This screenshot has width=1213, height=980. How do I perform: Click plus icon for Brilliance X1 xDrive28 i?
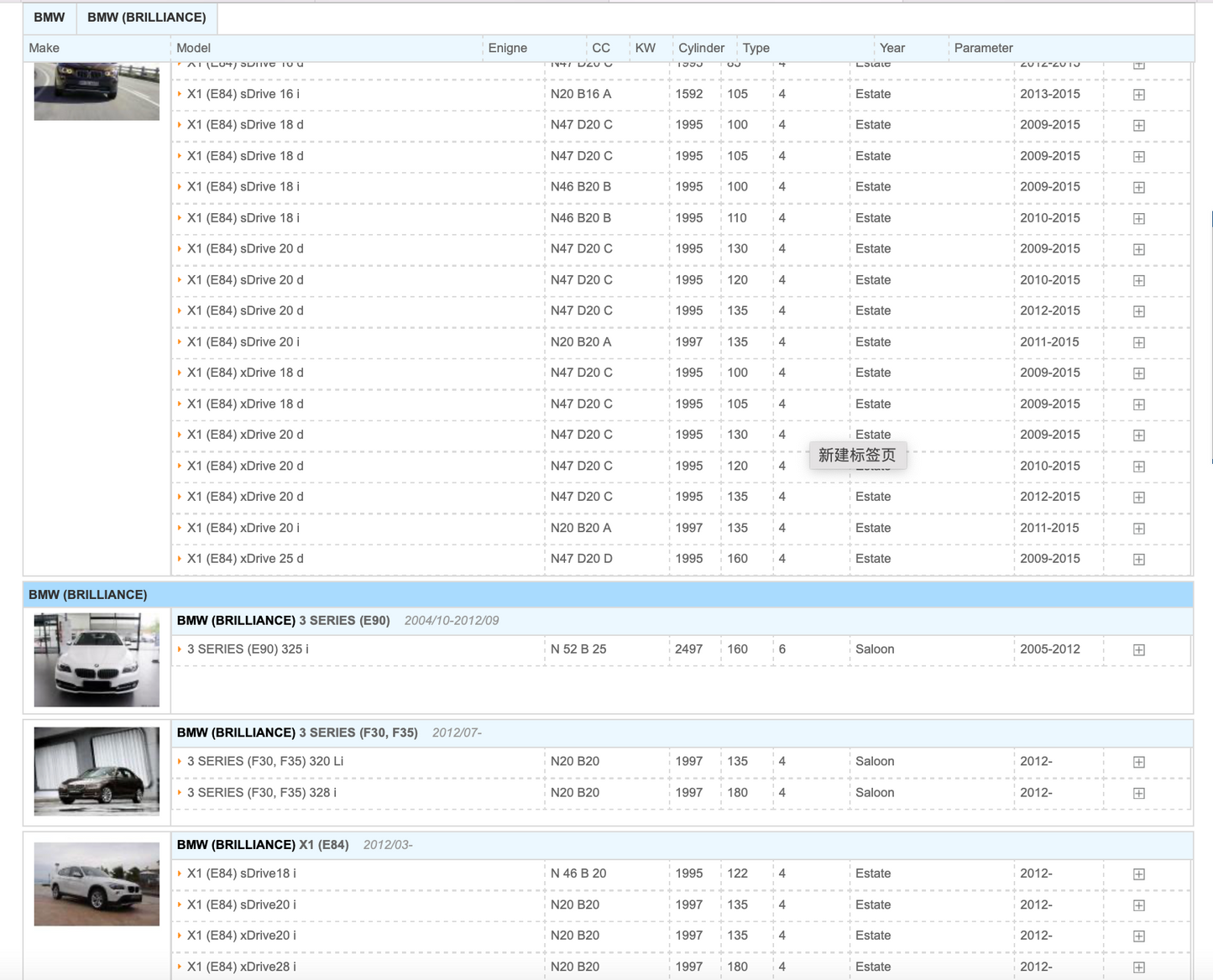coord(1138,967)
